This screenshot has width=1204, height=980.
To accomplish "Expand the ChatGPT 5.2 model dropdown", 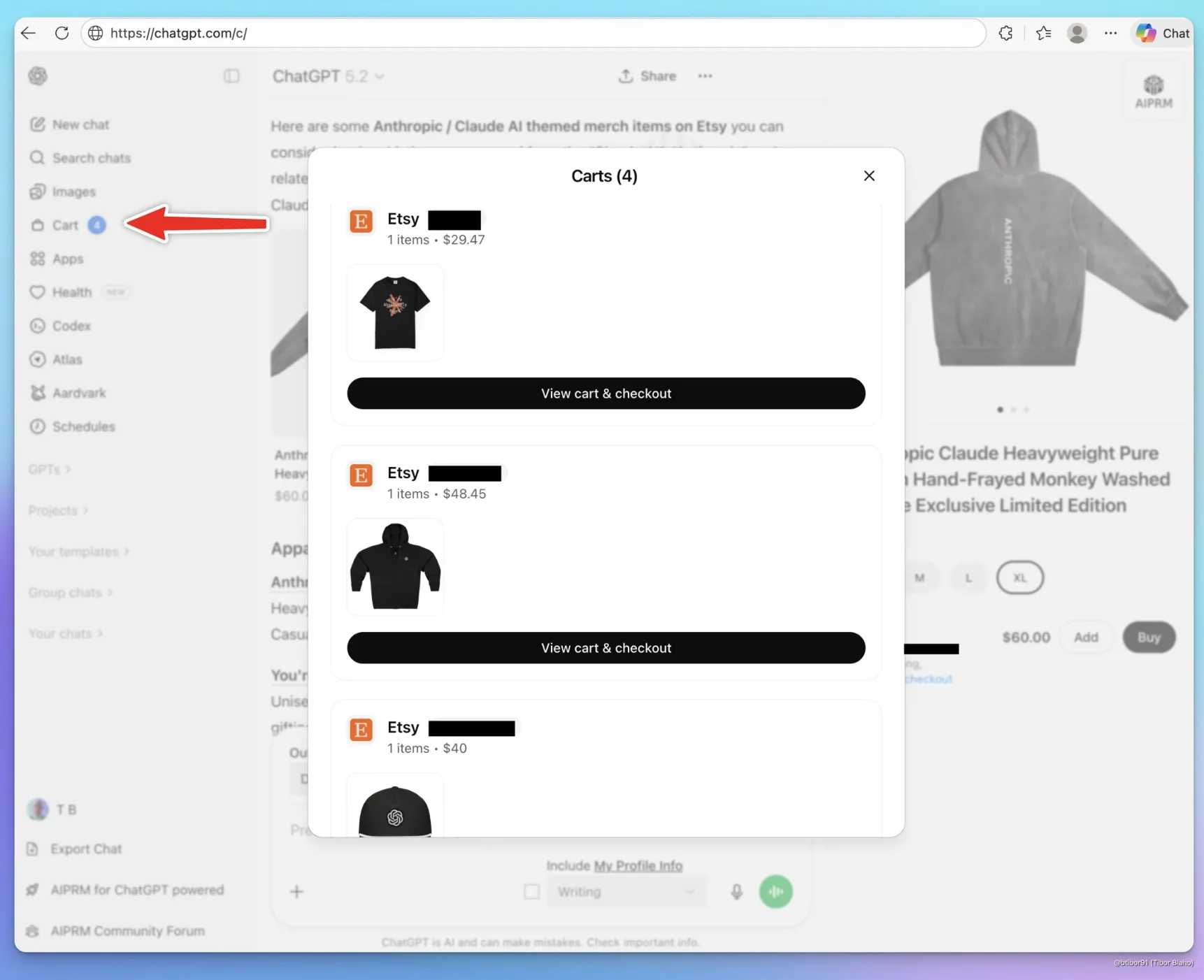I will pos(328,76).
